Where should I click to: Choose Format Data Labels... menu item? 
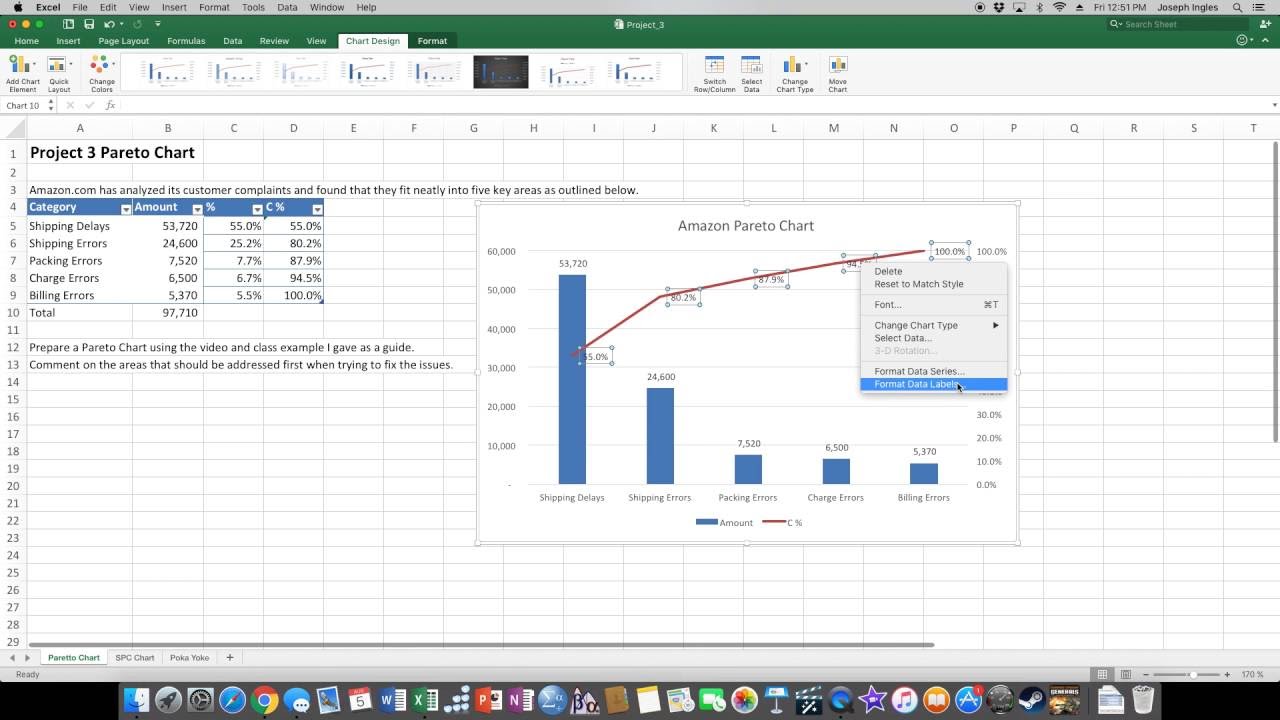[x=934, y=384]
